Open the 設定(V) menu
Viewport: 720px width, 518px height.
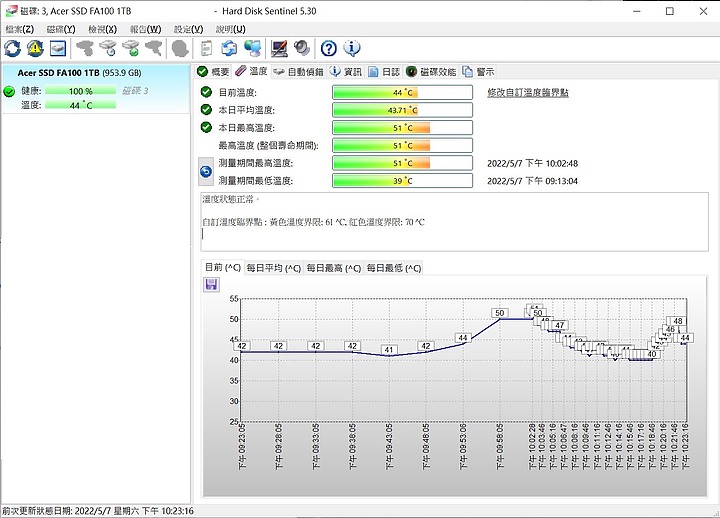click(x=188, y=29)
